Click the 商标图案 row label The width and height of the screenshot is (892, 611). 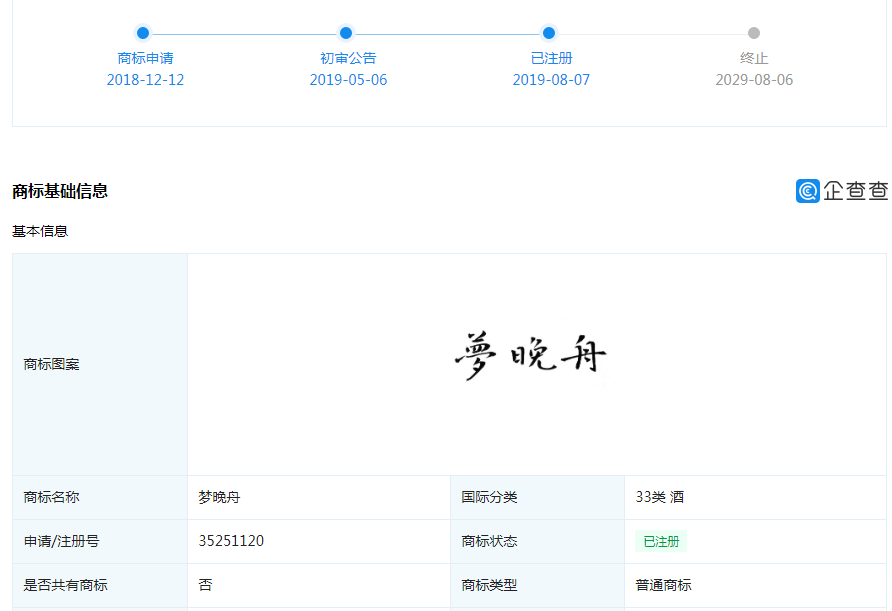[x=51, y=364]
